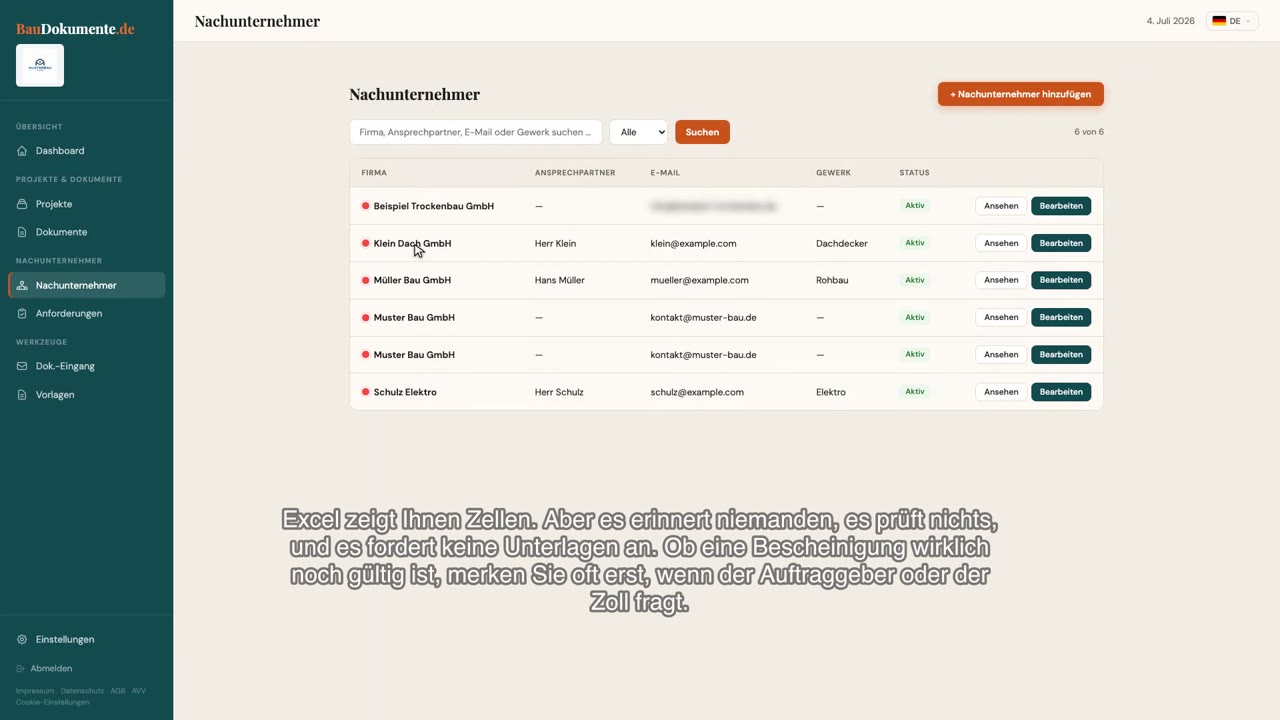1280x720 pixels.
Task: Click the Beispiel Trockenbau GmbH company name
Action: tap(434, 206)
